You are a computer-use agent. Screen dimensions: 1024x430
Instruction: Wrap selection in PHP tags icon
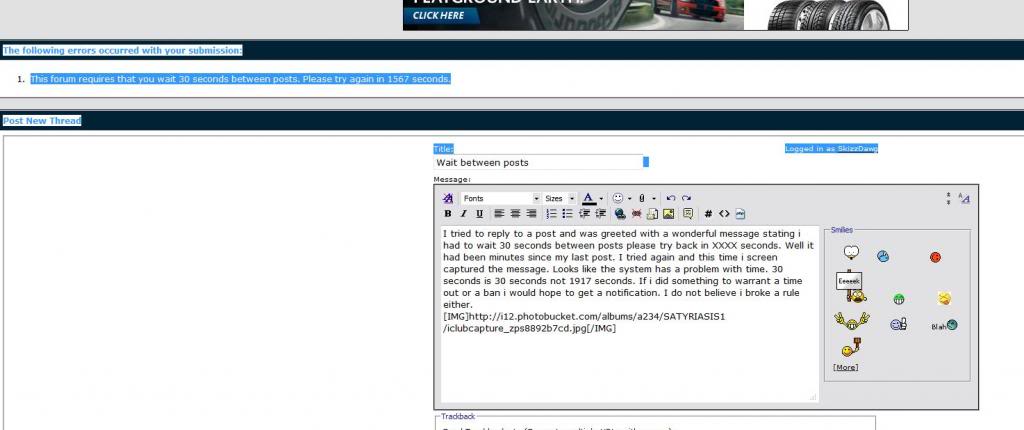click(740, 214)
